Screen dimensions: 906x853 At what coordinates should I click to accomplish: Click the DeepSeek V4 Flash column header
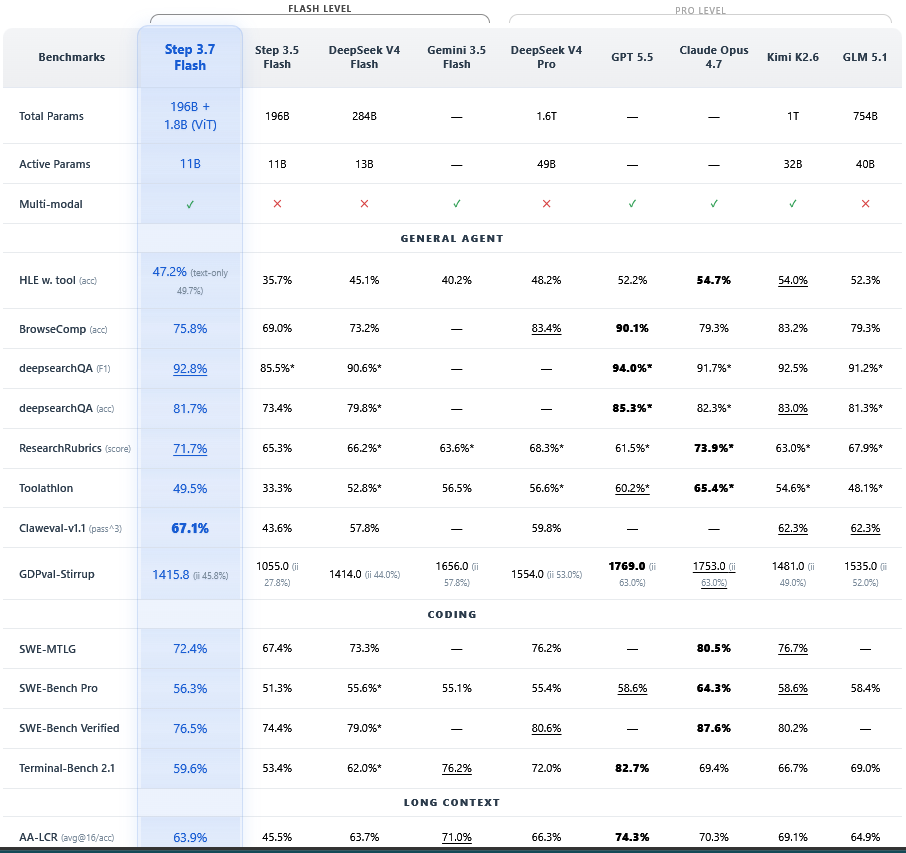[364, 57]
